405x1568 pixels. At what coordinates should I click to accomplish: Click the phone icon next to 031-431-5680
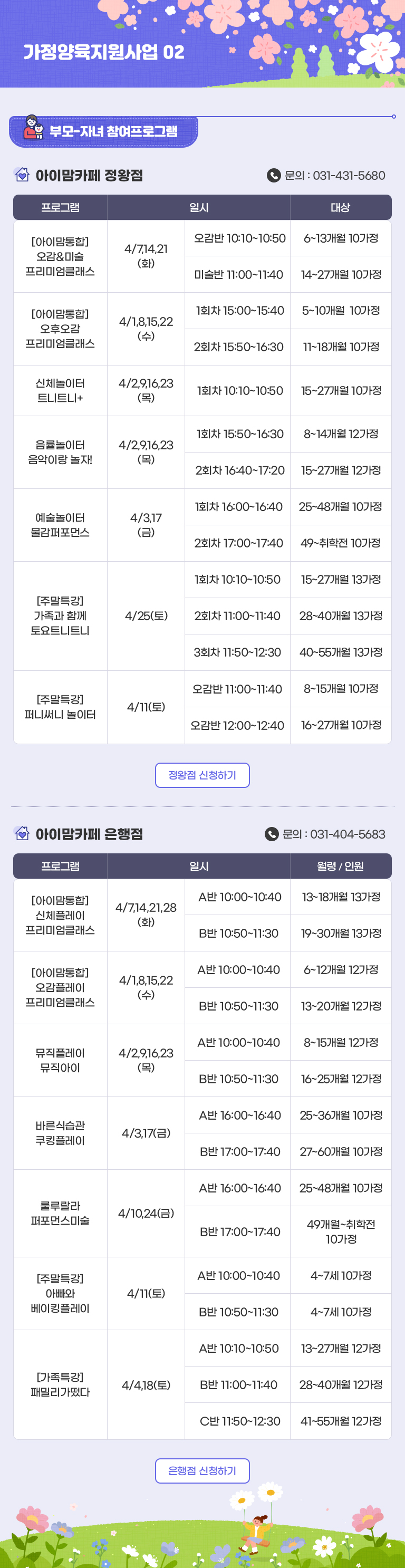click(x=274, y=175)
